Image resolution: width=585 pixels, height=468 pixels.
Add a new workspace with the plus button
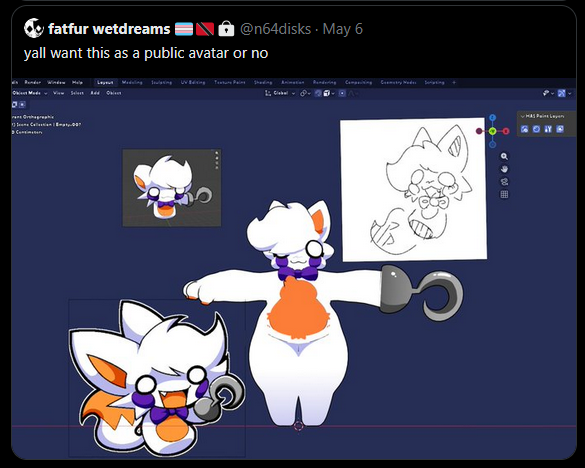[x=454, y=82]
